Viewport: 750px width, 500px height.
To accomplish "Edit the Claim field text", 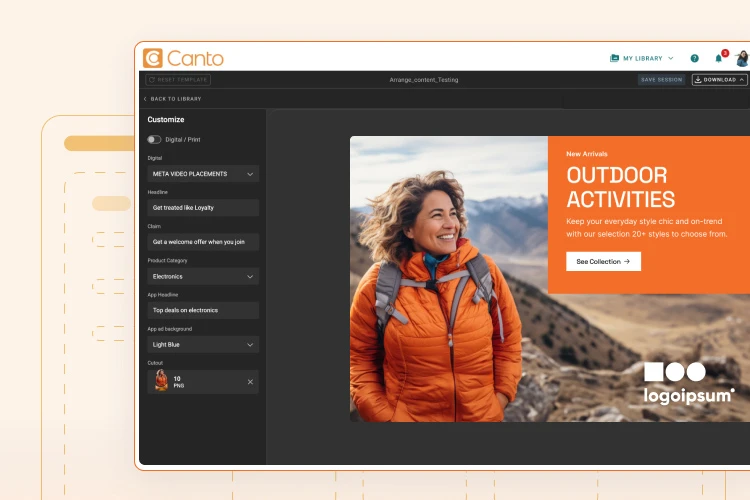I will [x=203, y=242].
